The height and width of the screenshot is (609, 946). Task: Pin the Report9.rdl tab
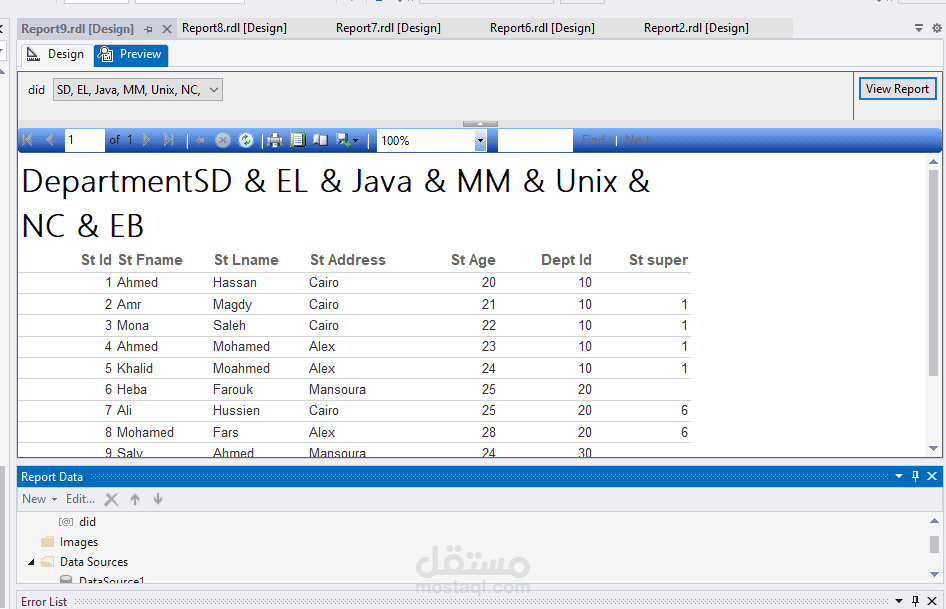coord(148,29)
